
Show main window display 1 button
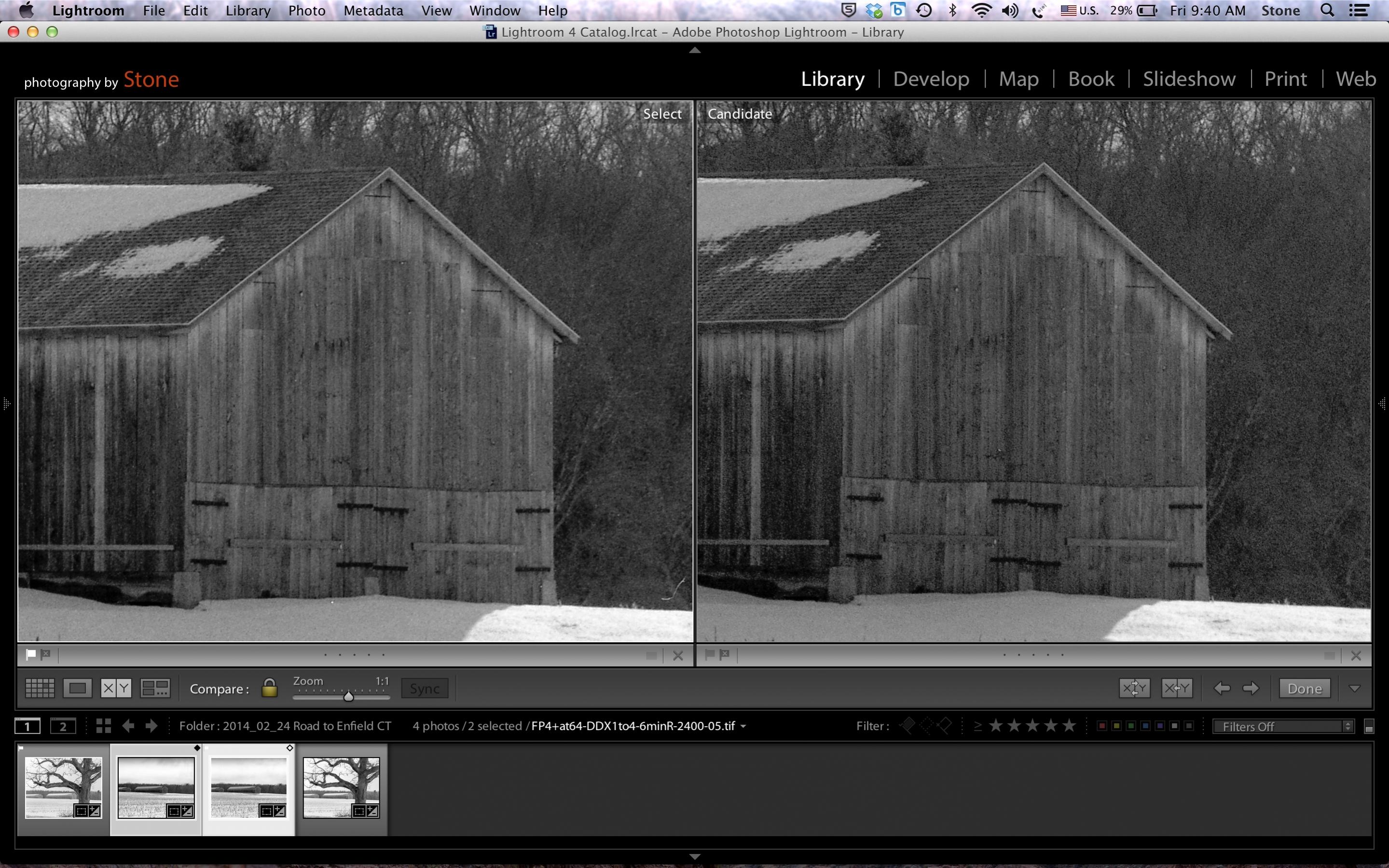pyautogui.click(x=28, y=726)
